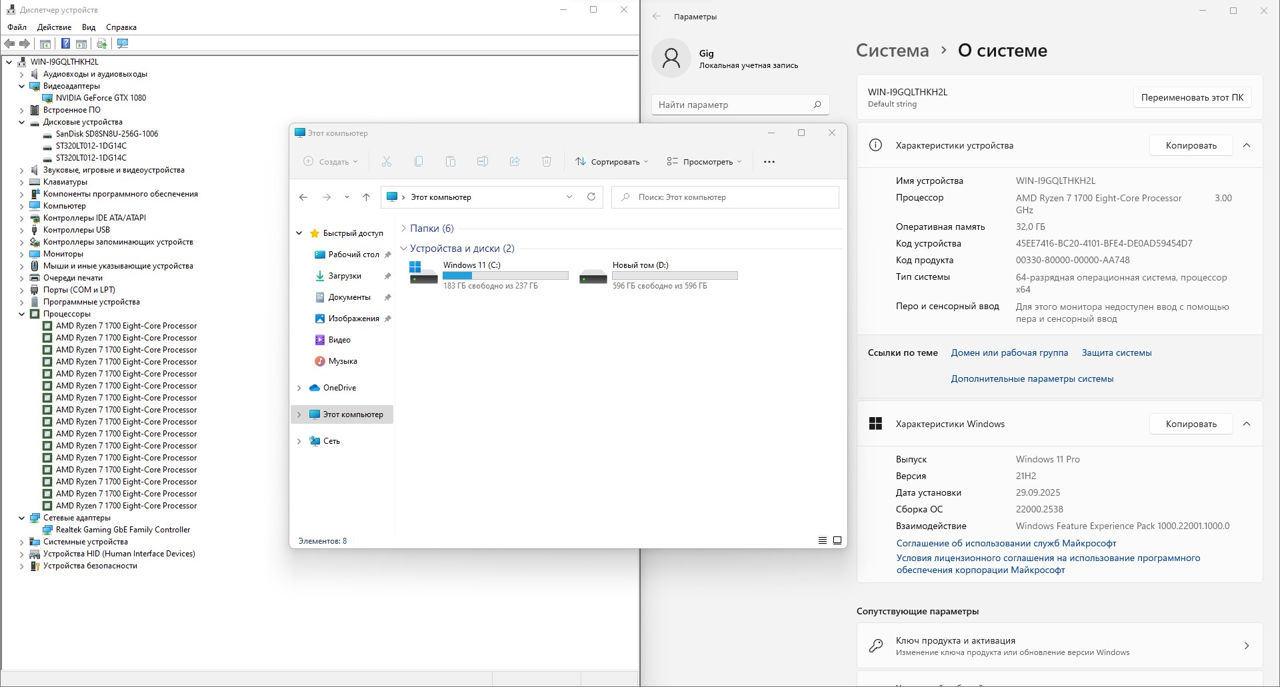Select NVIDIA GeForce GTX 1080 in the device tree
This screenshot has width=1280, height=687.
[x=100, y=98]
